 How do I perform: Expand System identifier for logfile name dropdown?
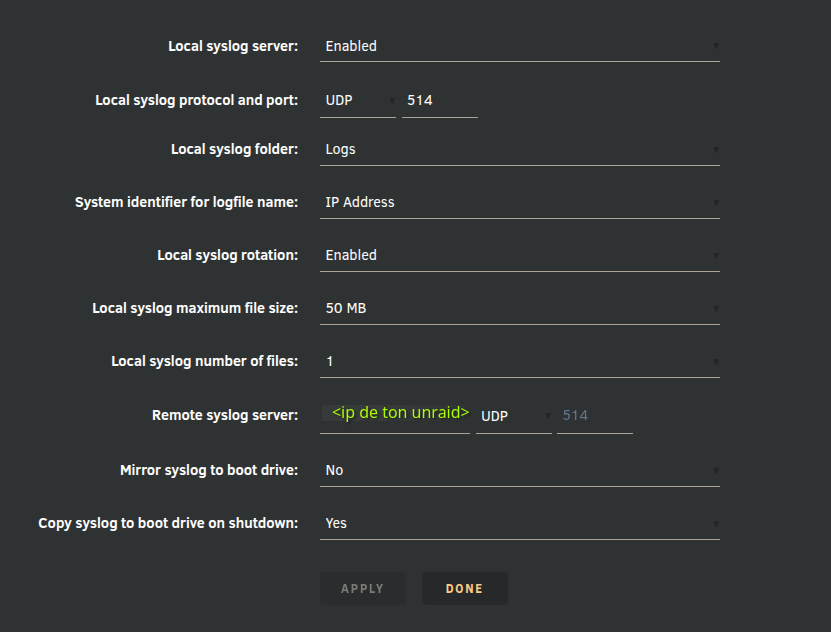coord(519,203)
